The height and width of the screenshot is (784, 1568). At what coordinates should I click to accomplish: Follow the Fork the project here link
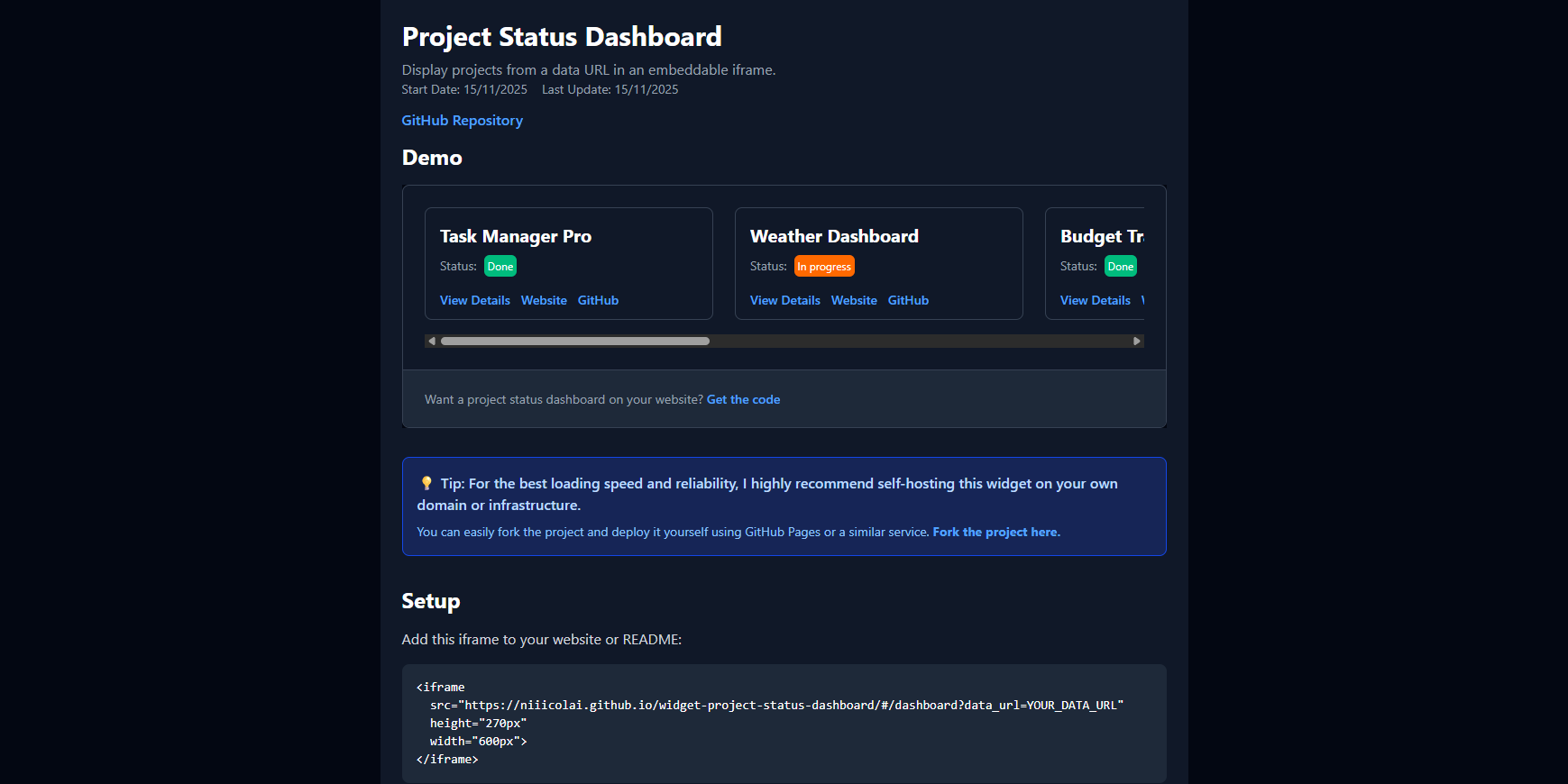point(996,532)
